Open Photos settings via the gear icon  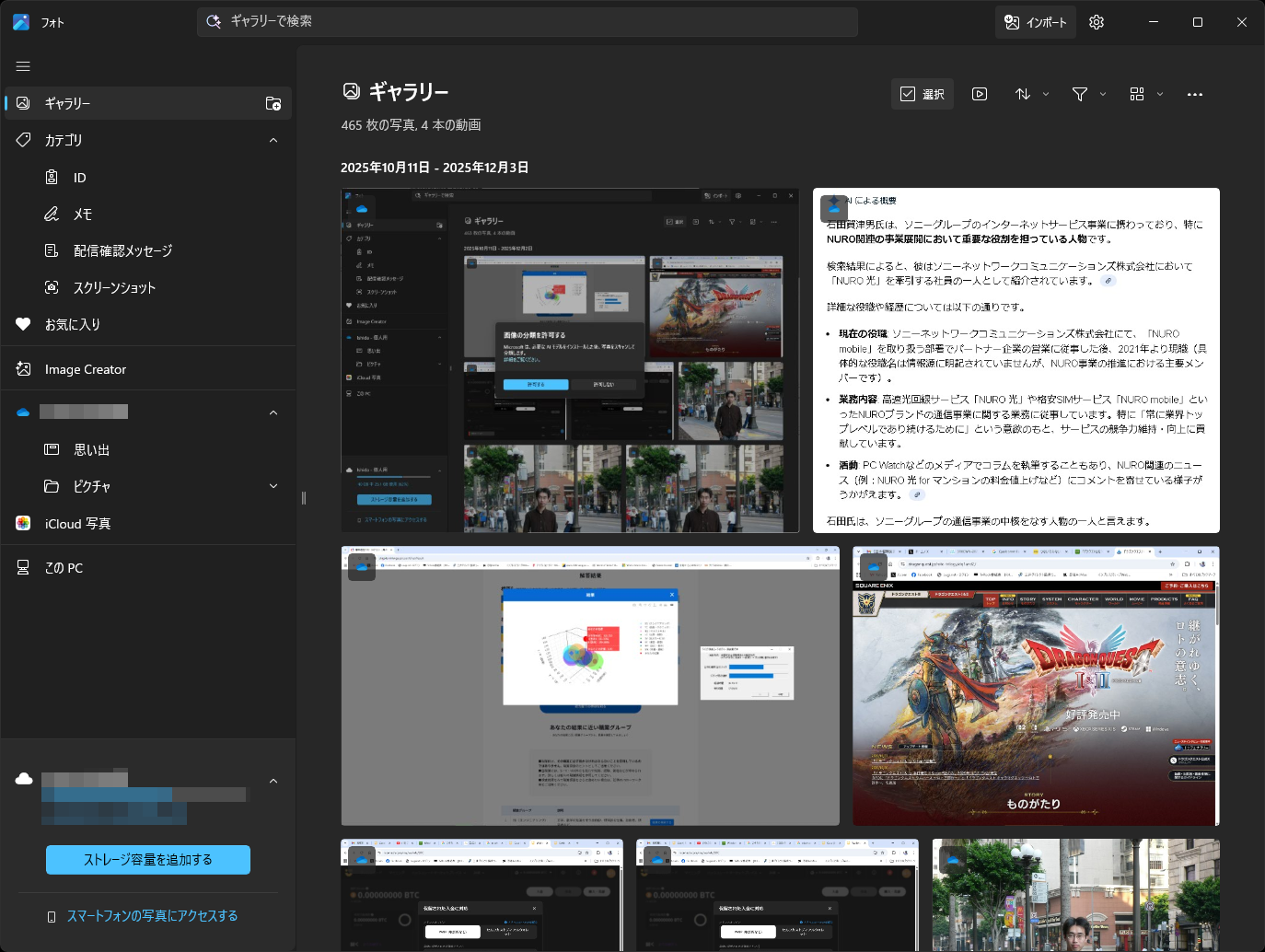(1096, 21)
